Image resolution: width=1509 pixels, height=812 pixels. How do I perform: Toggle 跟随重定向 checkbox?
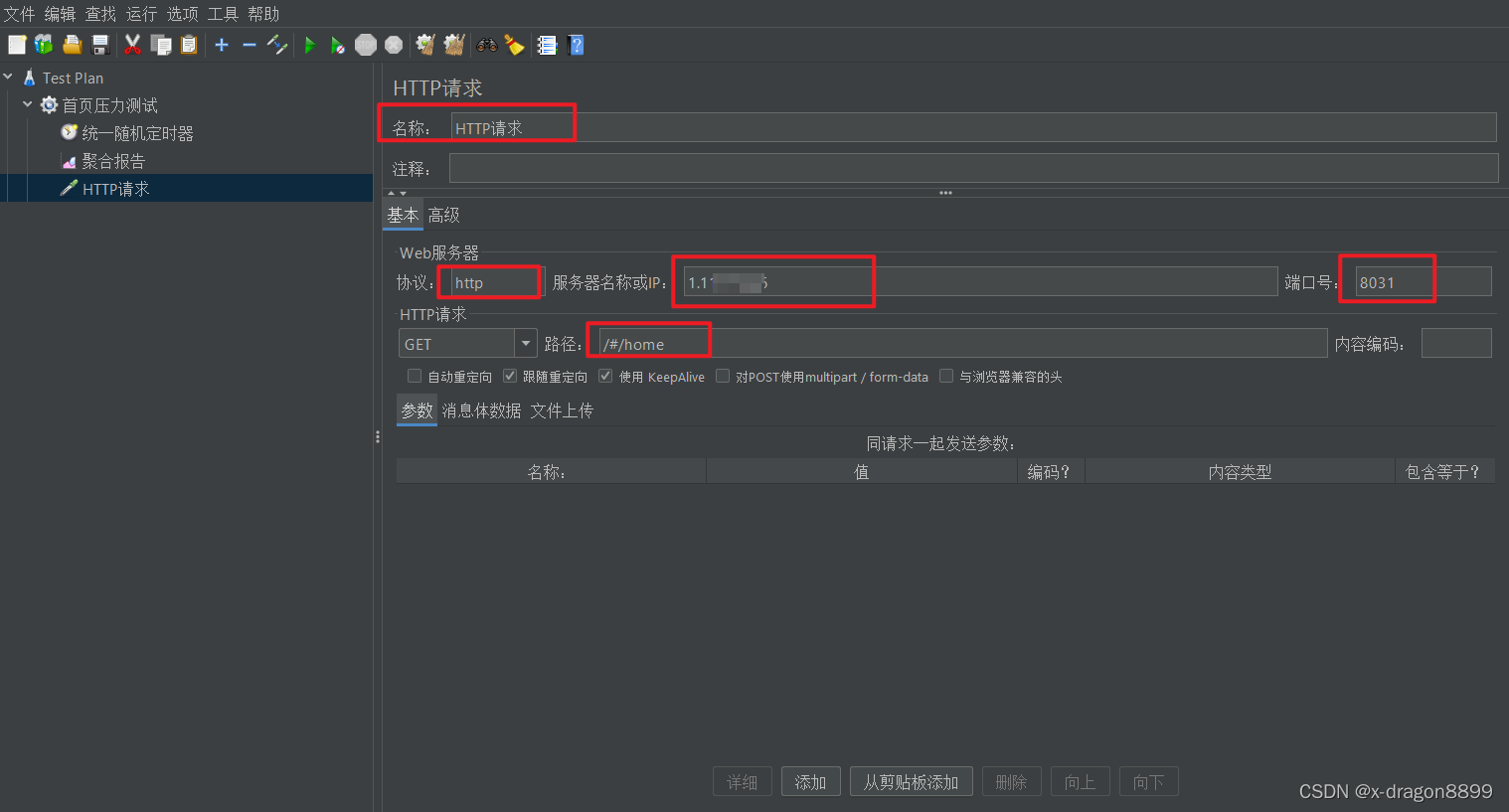(x=510, y=376)
